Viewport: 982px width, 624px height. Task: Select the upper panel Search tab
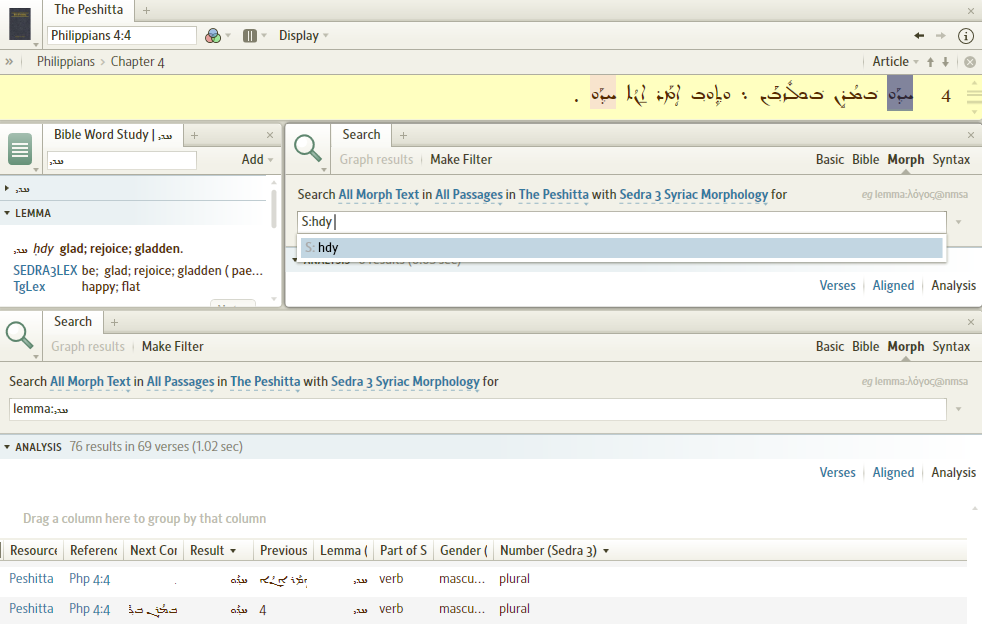click(361, 135)
